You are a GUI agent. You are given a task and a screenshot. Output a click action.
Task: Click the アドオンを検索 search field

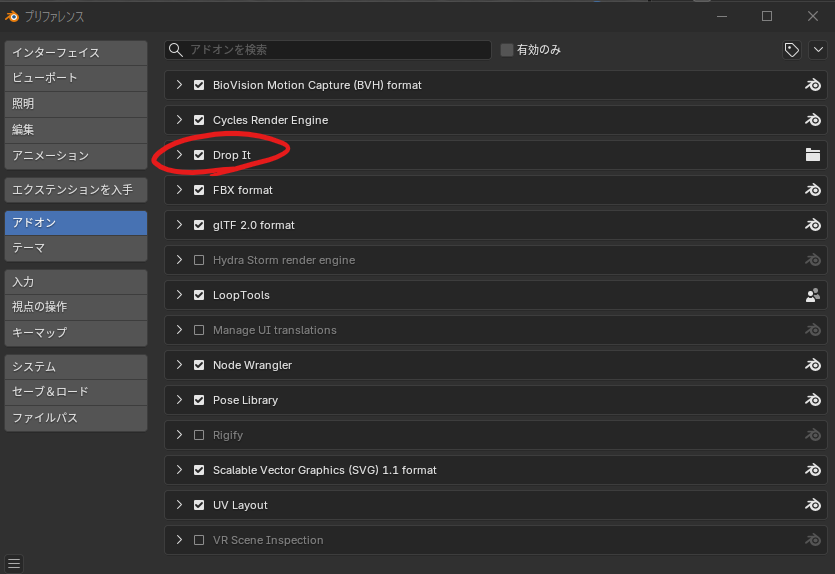[x=330, y=50]
